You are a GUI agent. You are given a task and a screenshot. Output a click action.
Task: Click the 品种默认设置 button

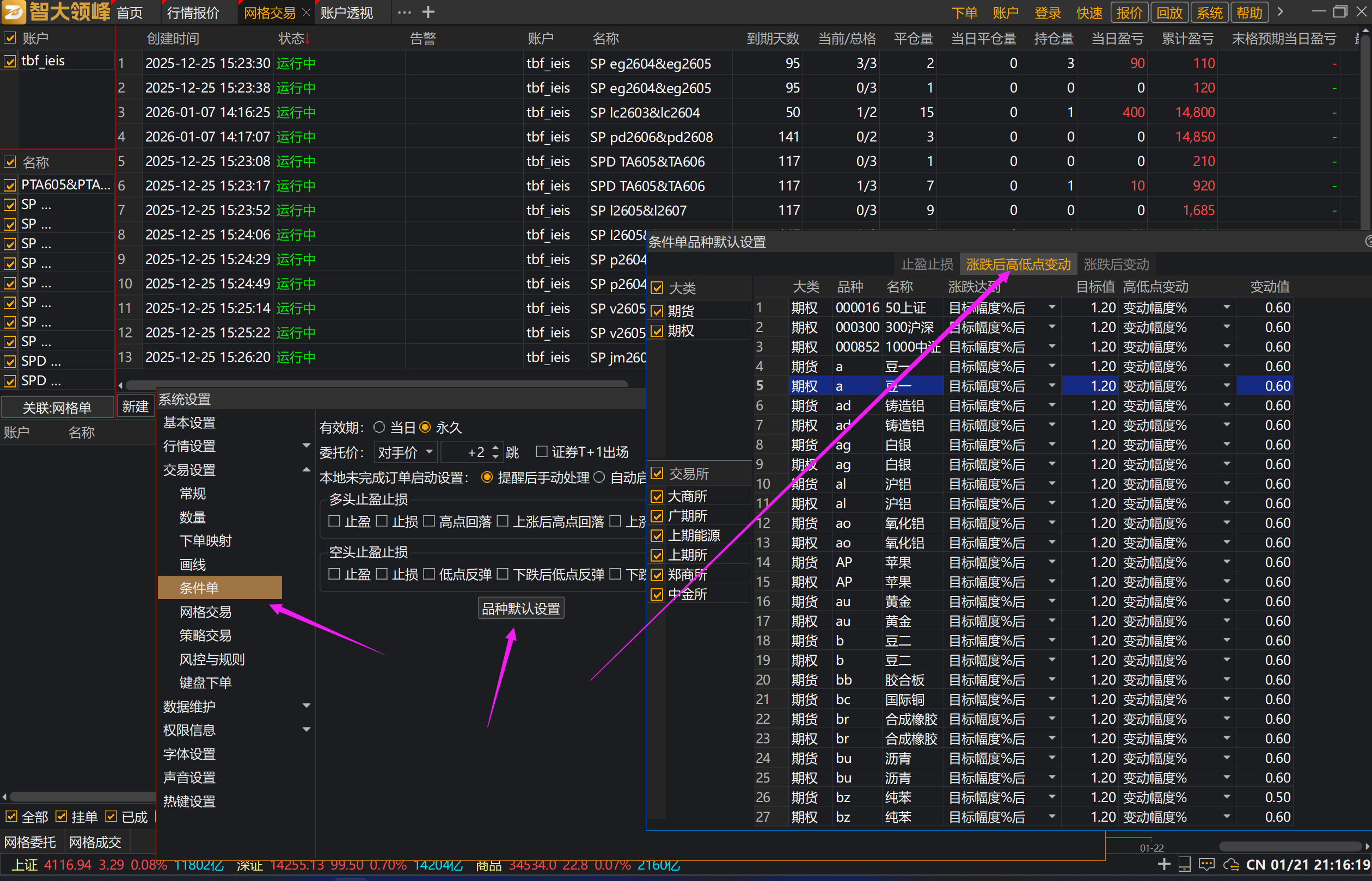pos(521,609)
